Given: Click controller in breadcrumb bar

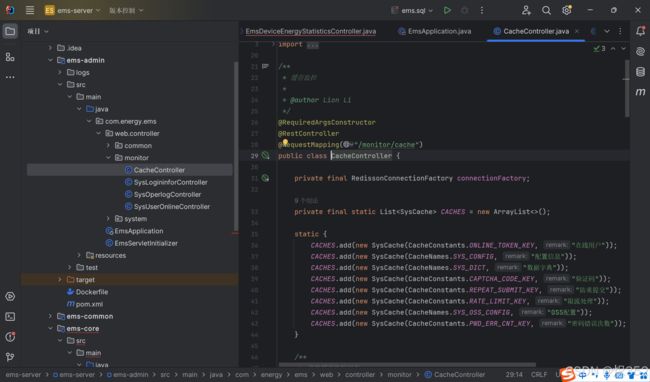Looking at the screenshot, I should pyautogui.click(x=359, y=375).
